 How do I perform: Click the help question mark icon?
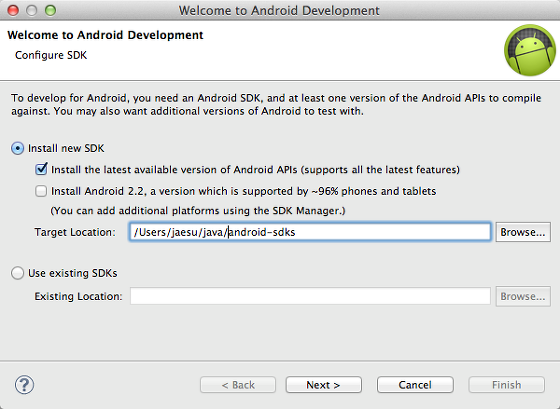pyautogui.click(x=24, y=385)
